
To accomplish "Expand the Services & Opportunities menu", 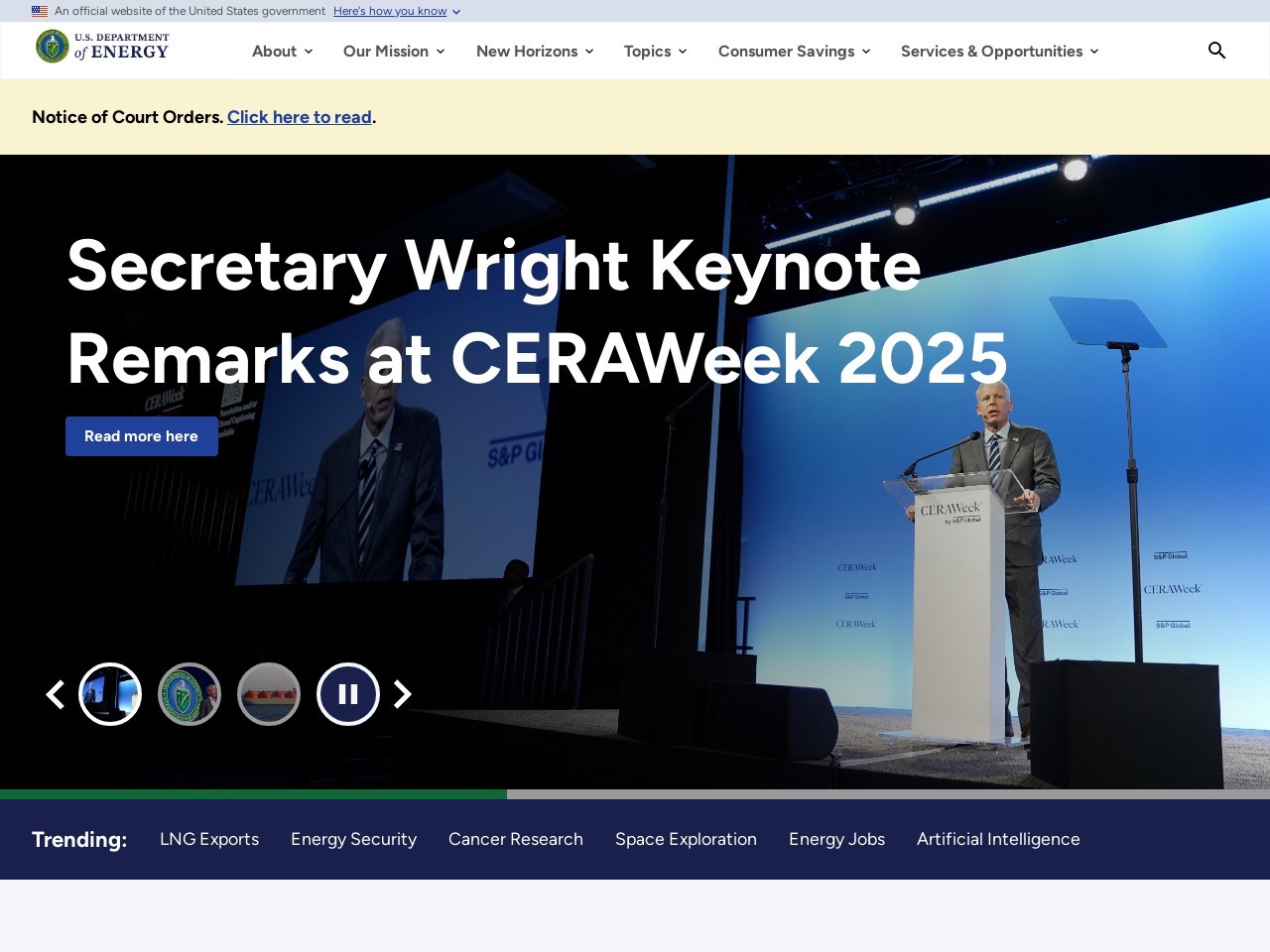I will [999, 51].
